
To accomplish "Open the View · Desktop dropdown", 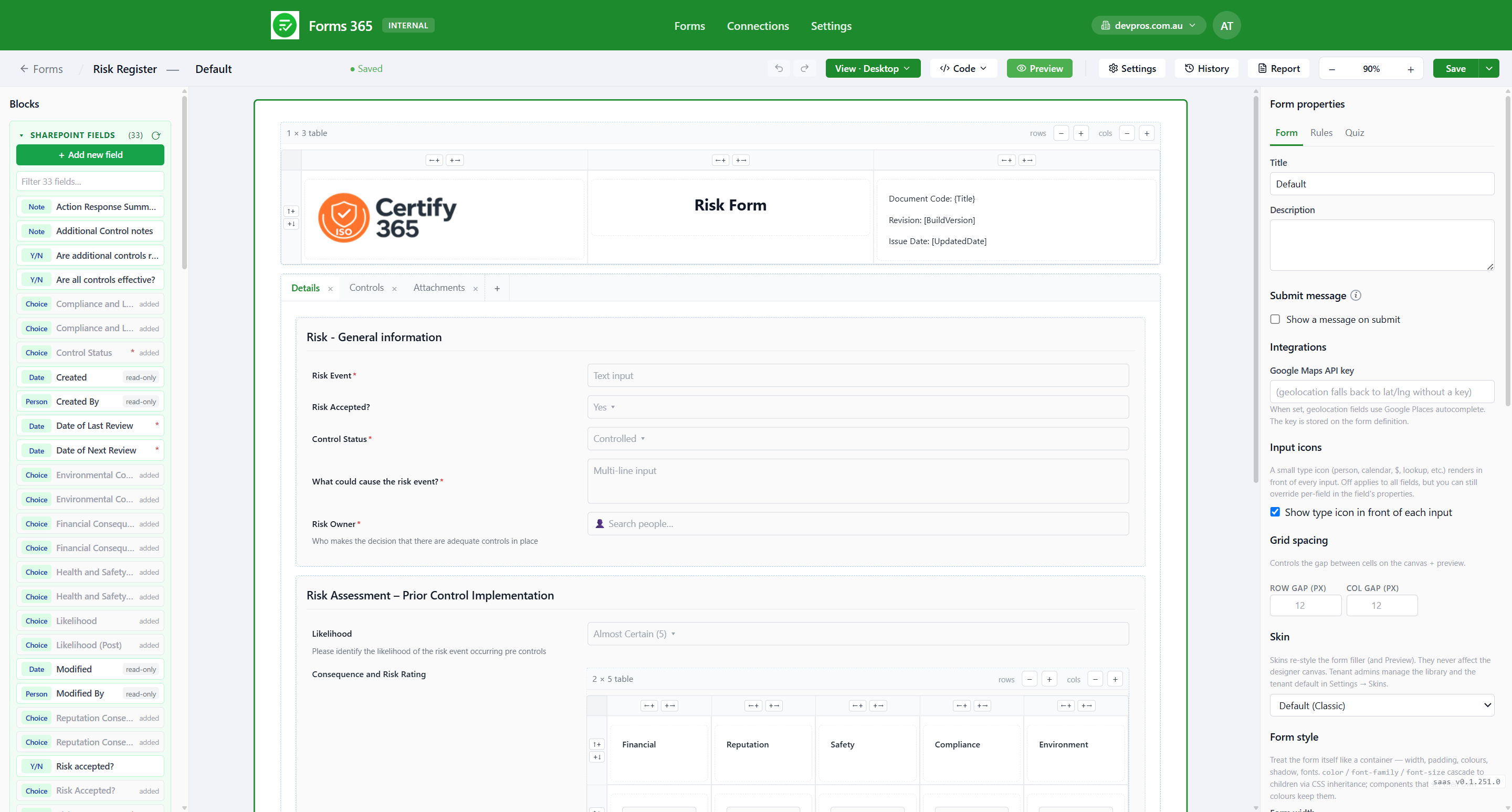I will coord(873,69).
